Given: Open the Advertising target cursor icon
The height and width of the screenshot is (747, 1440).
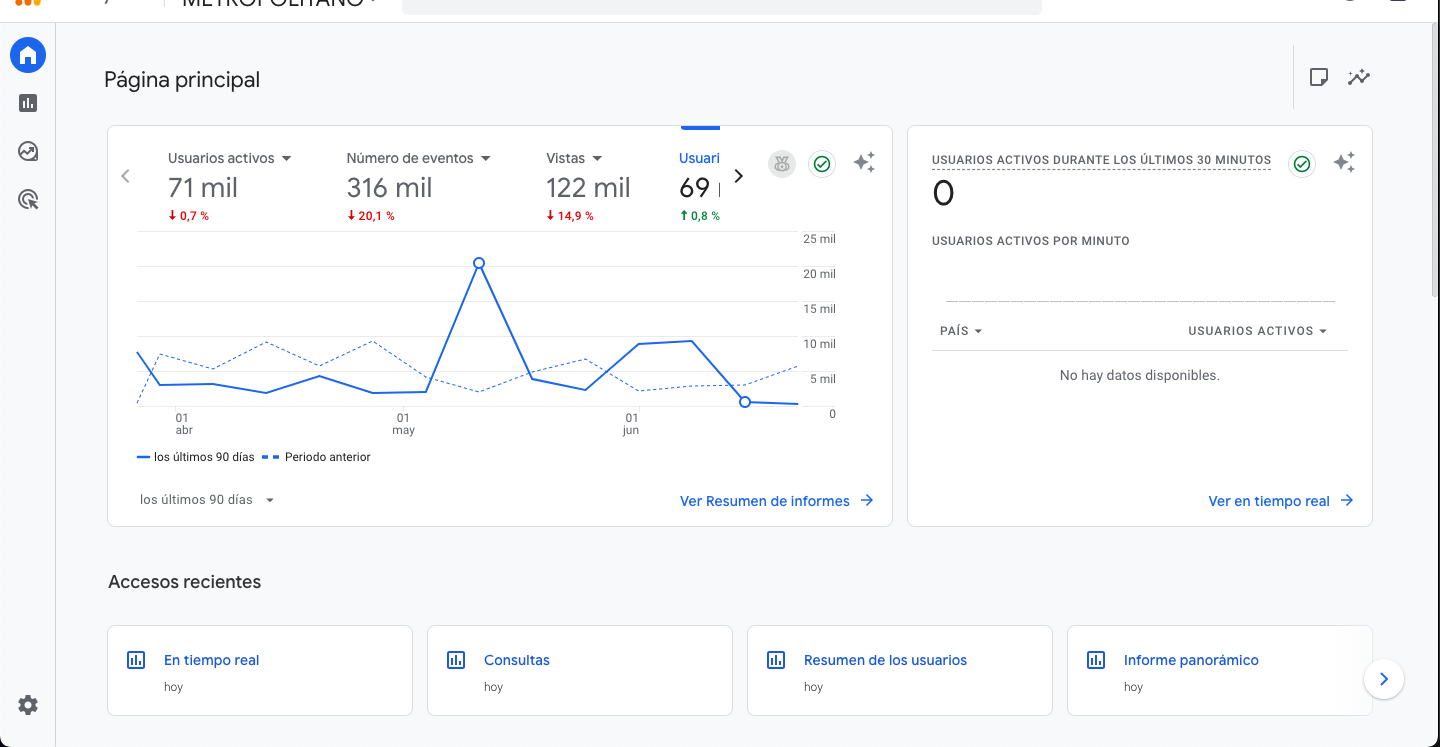Looking at the screenshot, I should click(x=28, y=200).
